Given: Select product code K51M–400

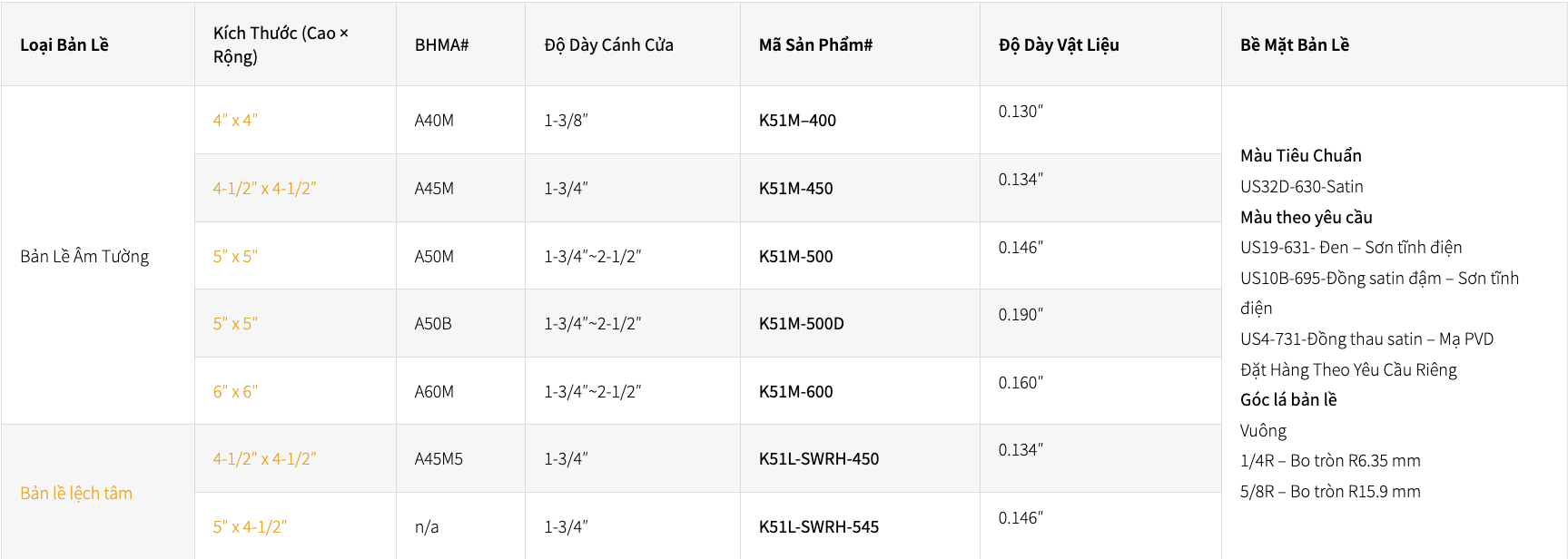Looking at the screenshot, I should click(797, 121).
